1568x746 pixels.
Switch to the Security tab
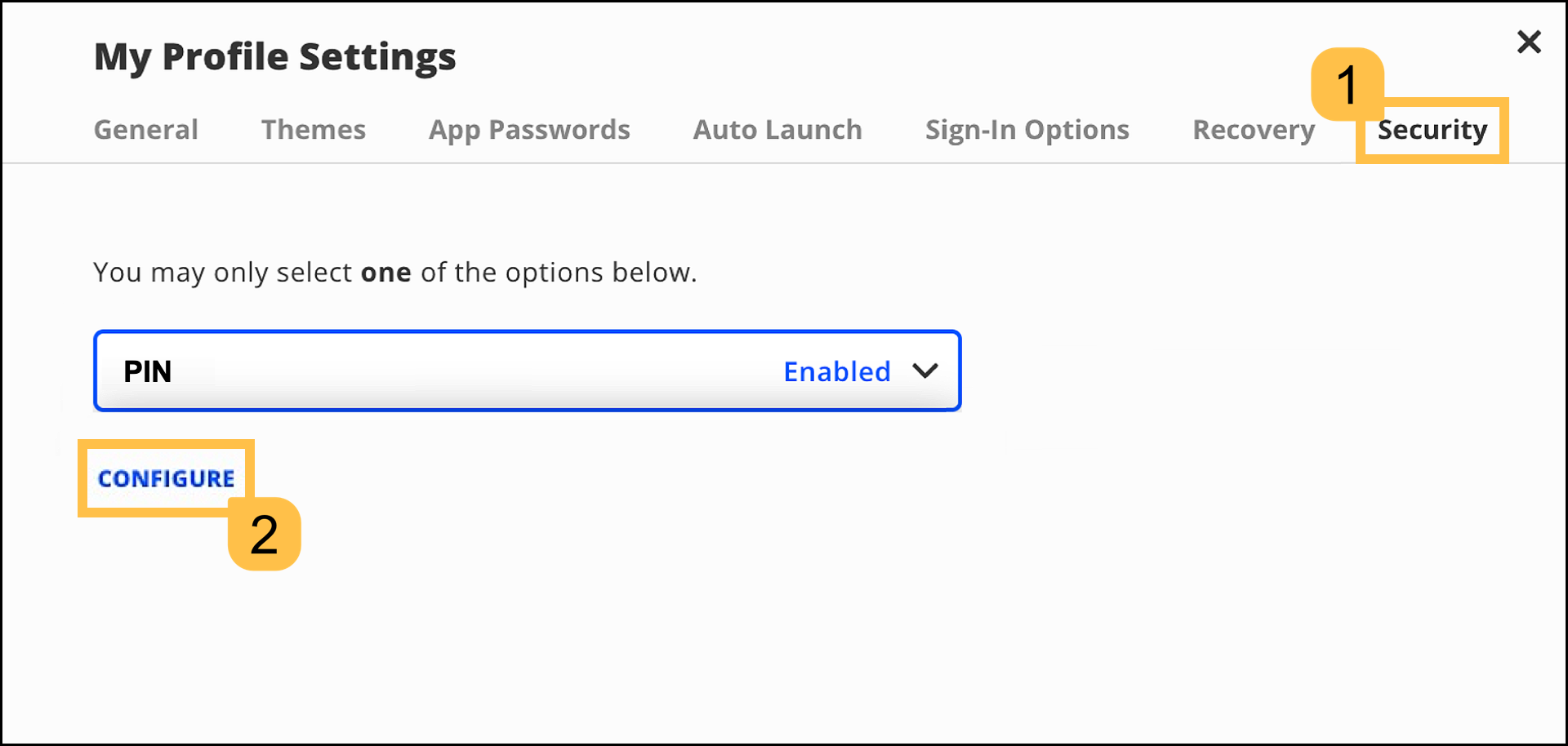1432,130
